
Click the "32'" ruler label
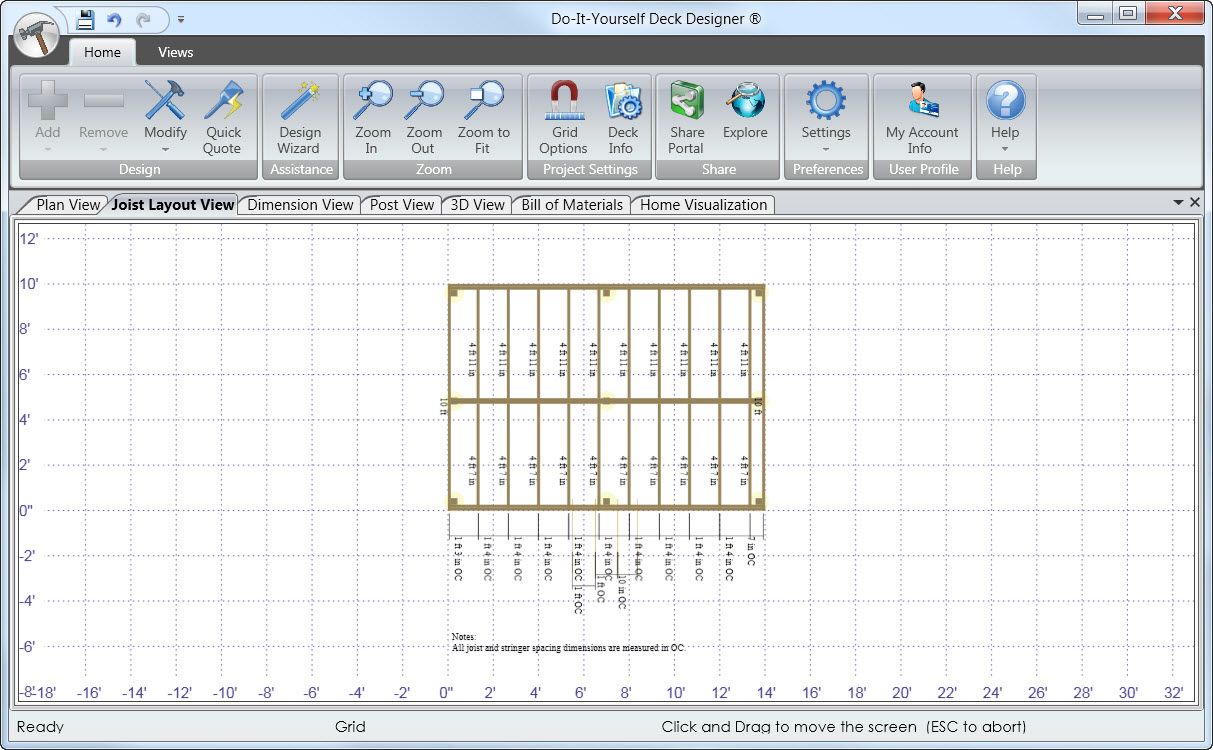click(1173, 693)
